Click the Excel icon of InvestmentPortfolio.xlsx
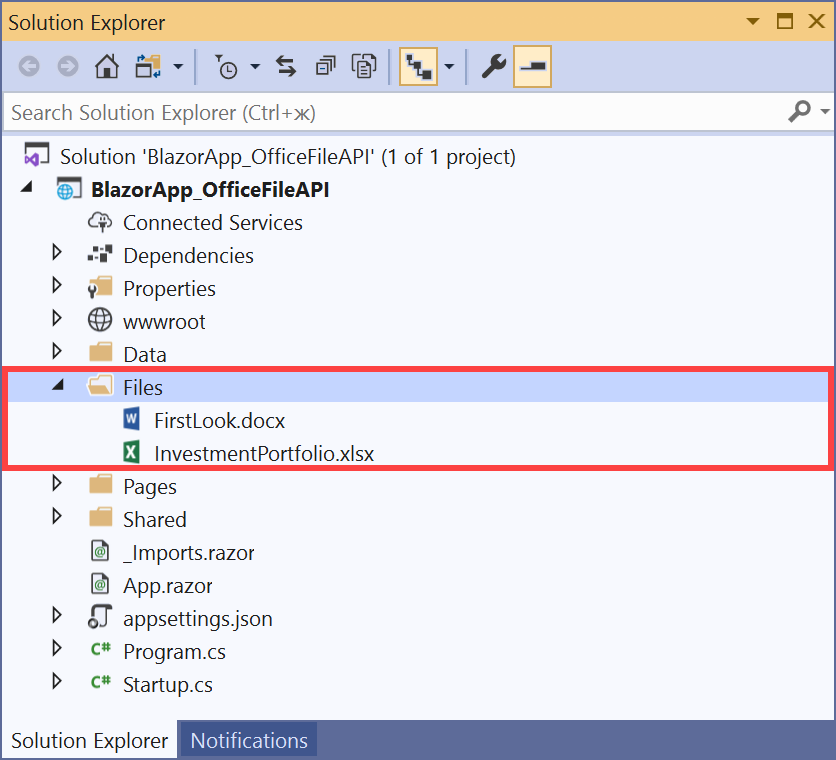 tap(132, 452)
